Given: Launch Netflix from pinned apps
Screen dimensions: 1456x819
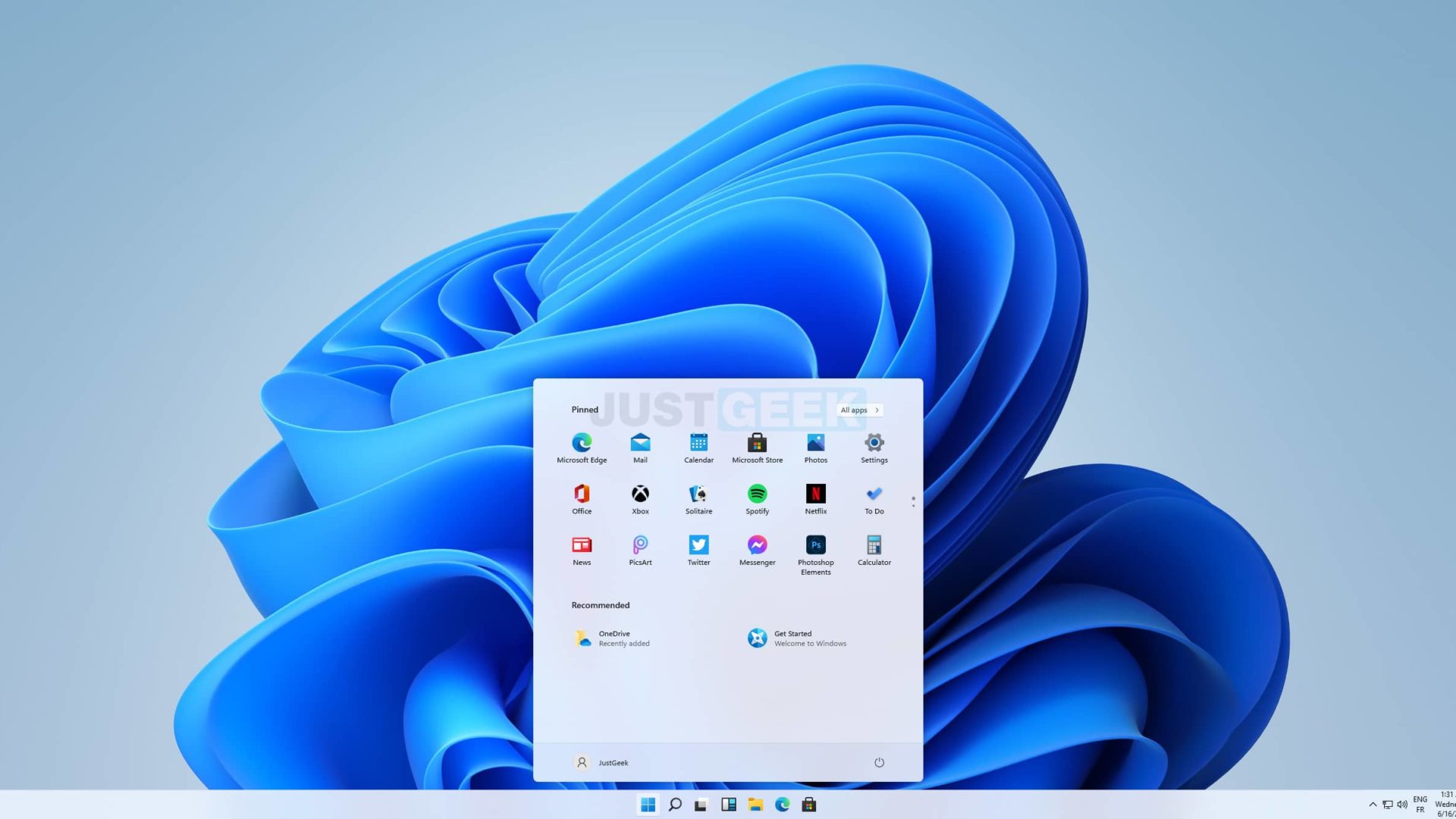Looking at the screenshot, I should (815, 500).
